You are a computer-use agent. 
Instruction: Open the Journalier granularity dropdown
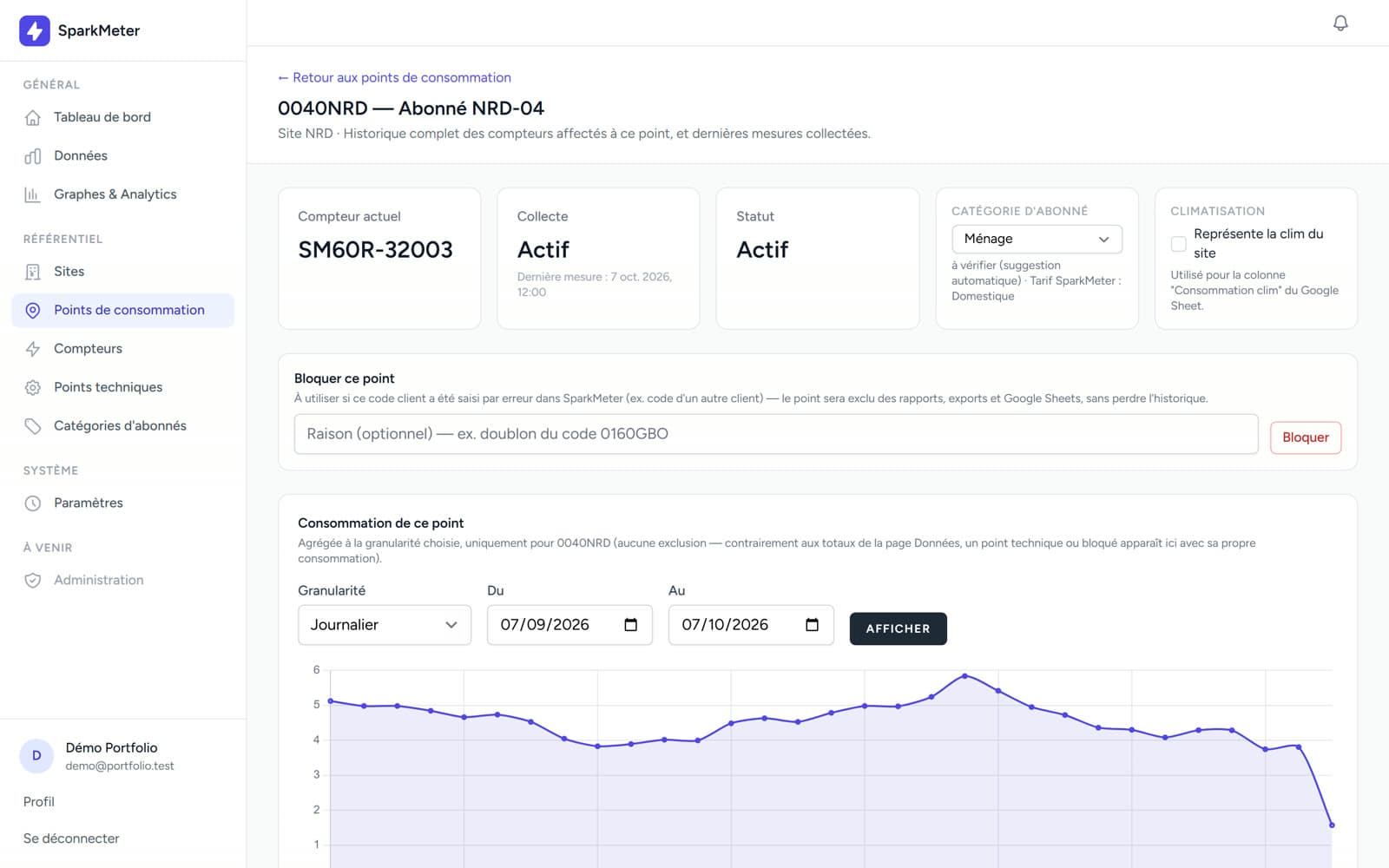pyautogui.click(x=385, y=625)
